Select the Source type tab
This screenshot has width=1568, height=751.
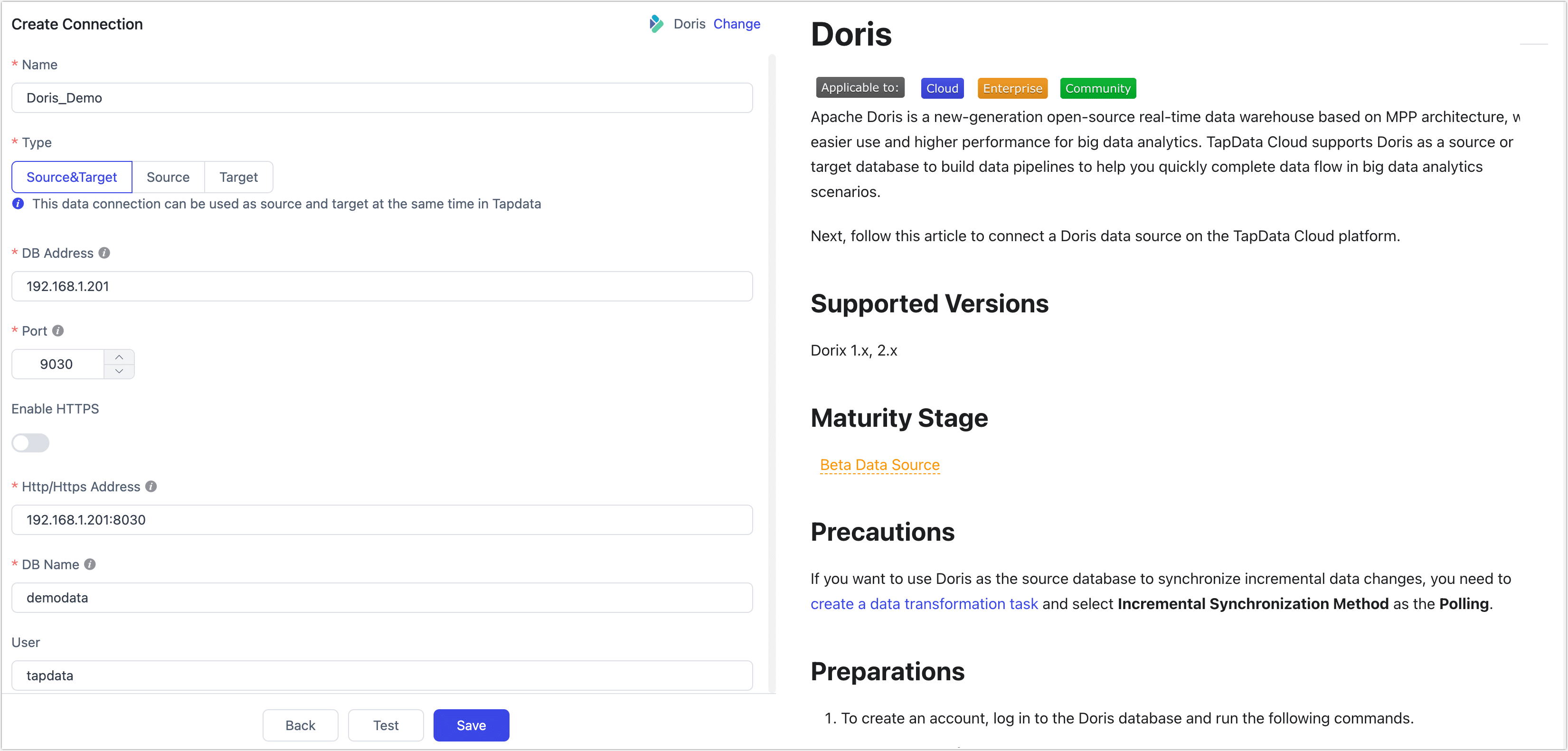point(168,177)
